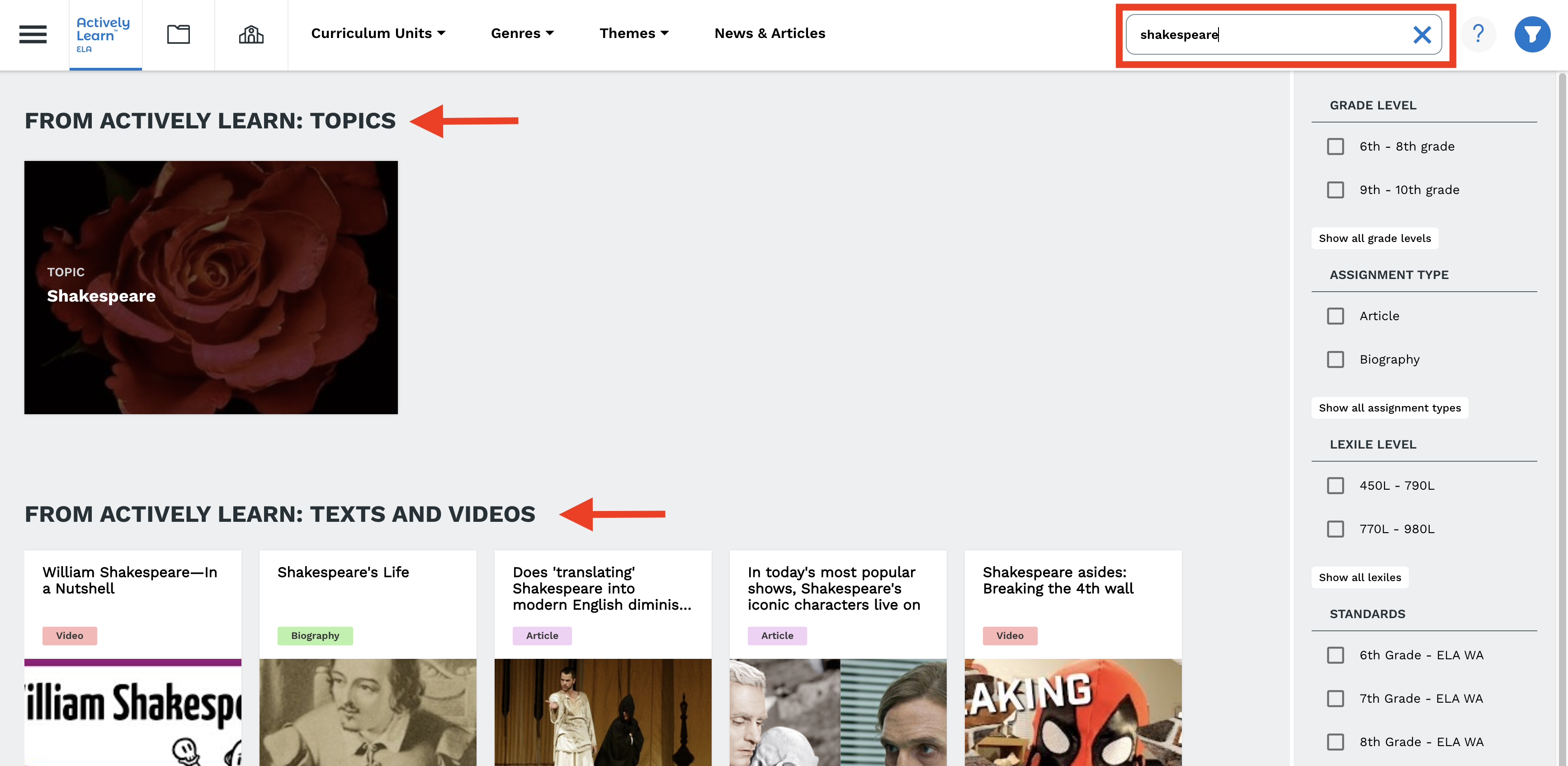Open In today's most popular shows title
Viewport: 1568px width, 766px height.
[x=834, y=588]
